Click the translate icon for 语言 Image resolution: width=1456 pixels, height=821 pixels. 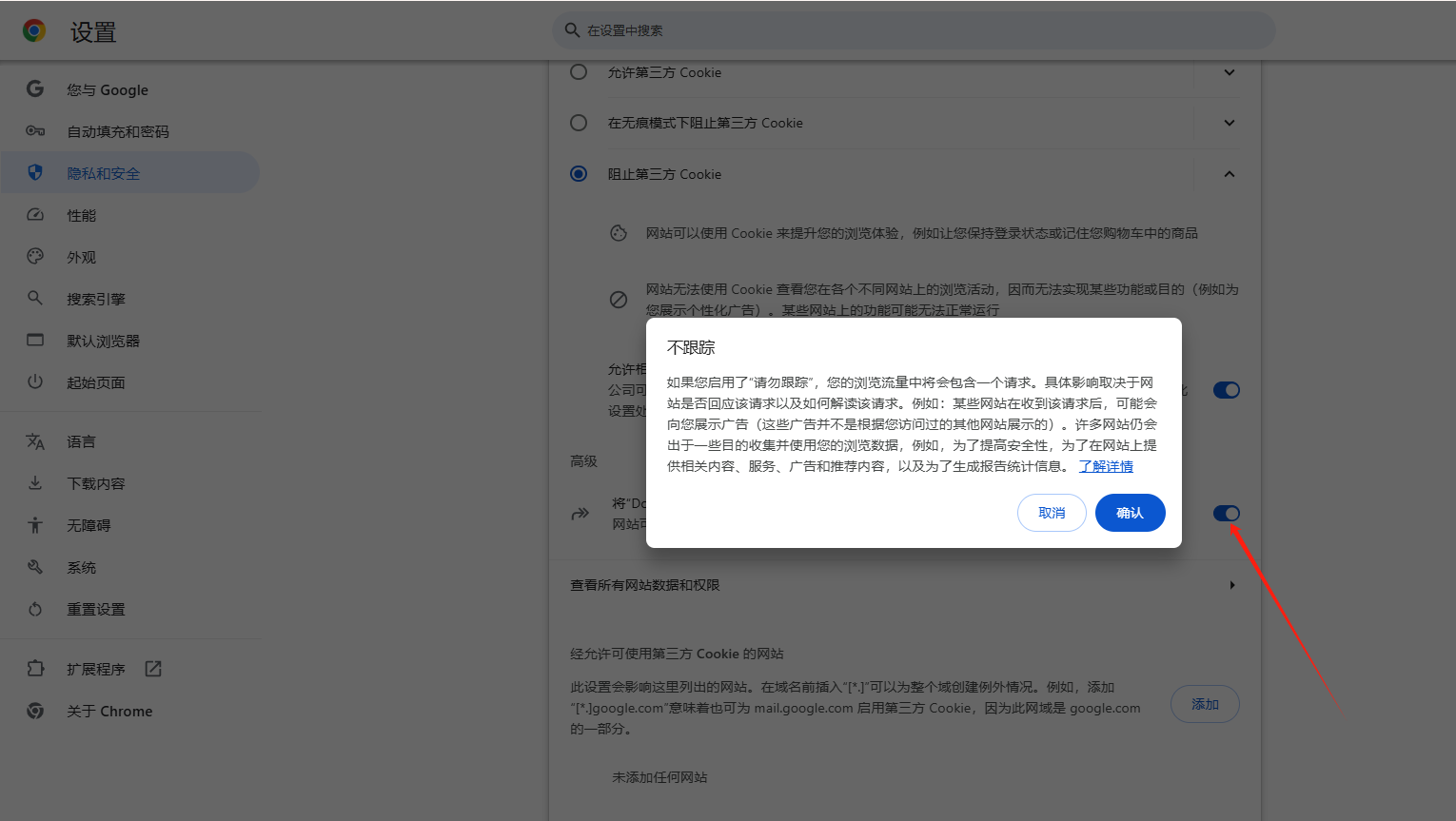pyautogui.click(x=35, y=441)
